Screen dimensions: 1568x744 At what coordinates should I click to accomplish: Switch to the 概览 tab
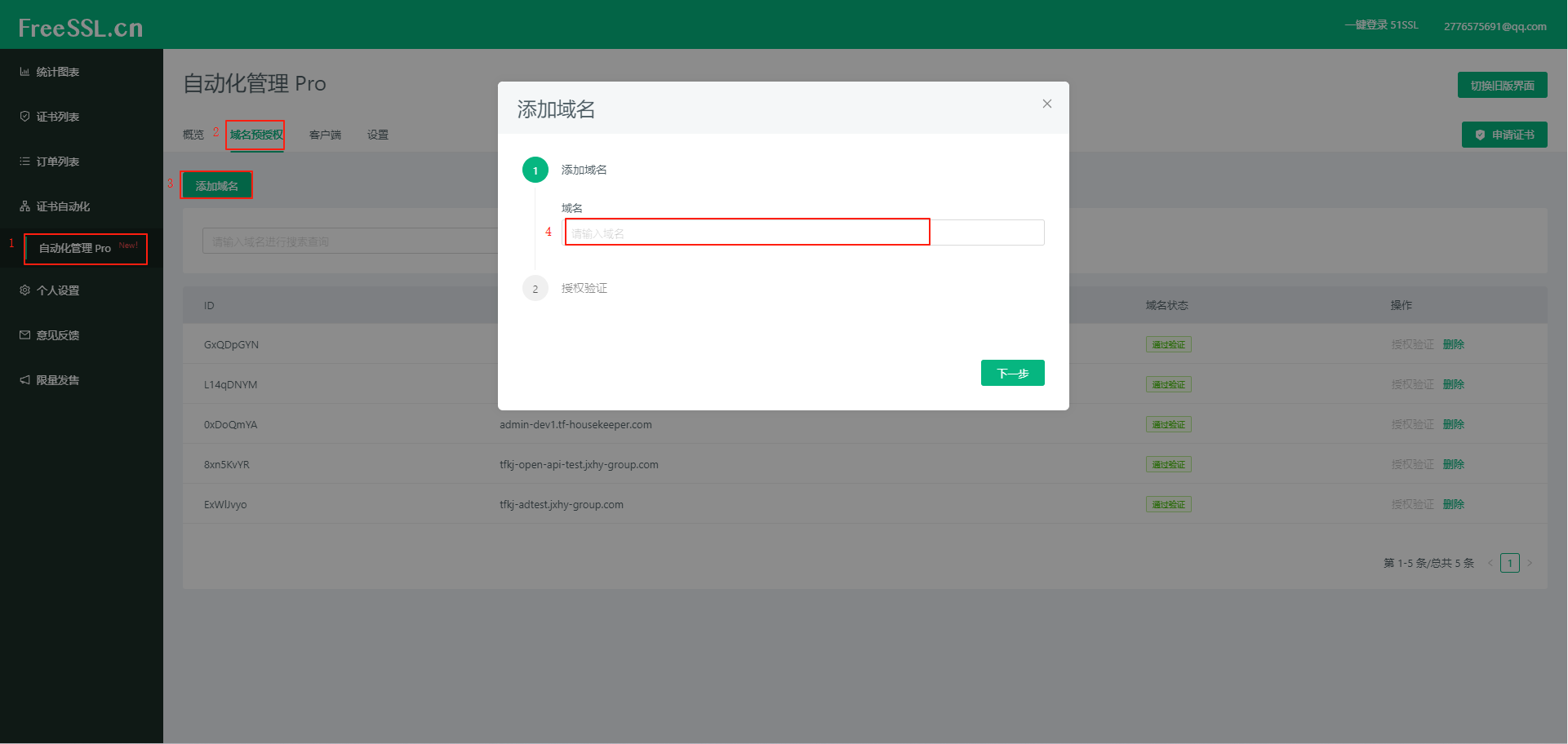[193, 135]
